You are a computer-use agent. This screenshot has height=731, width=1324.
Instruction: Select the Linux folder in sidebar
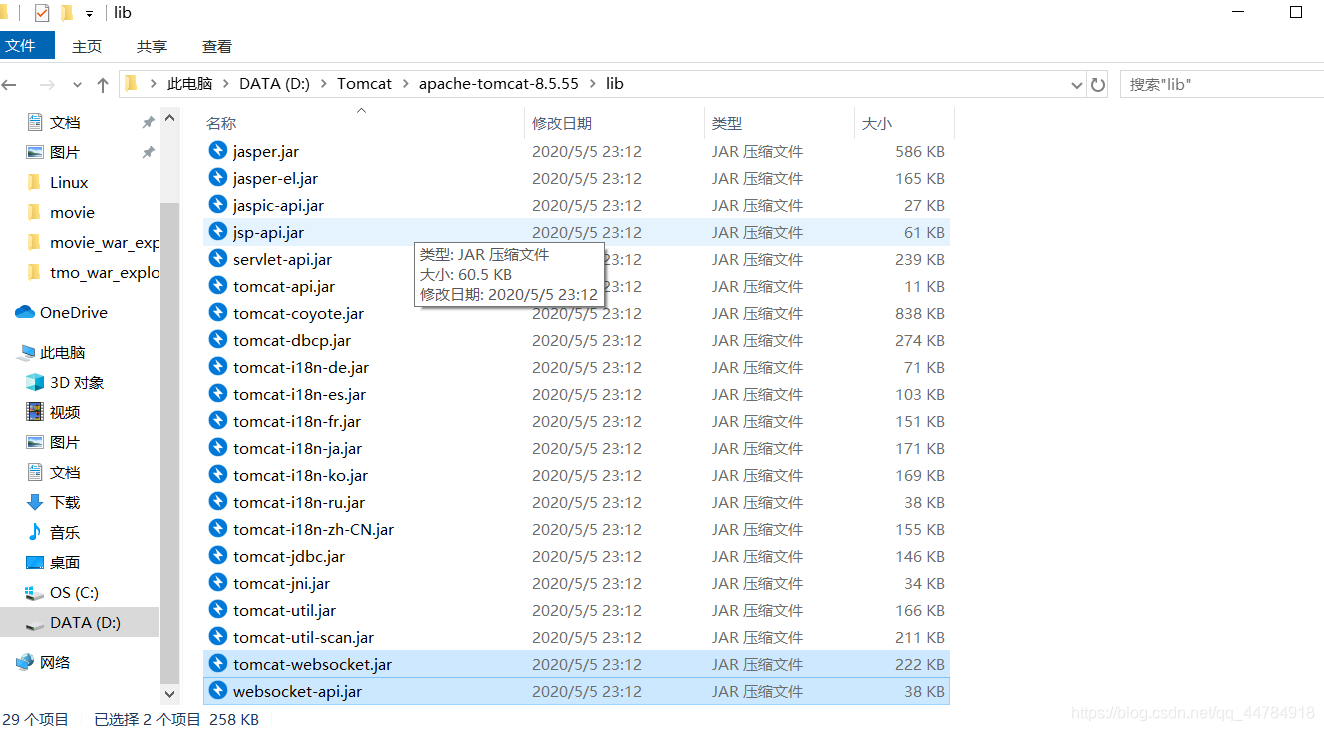click(69, 182)
